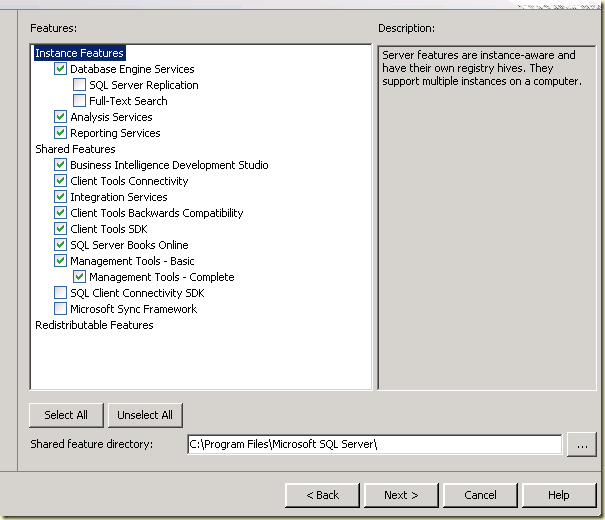Viewport: 605px width, 520px height.
Task: Click the Unselect All button
Action: click(145, 415)
